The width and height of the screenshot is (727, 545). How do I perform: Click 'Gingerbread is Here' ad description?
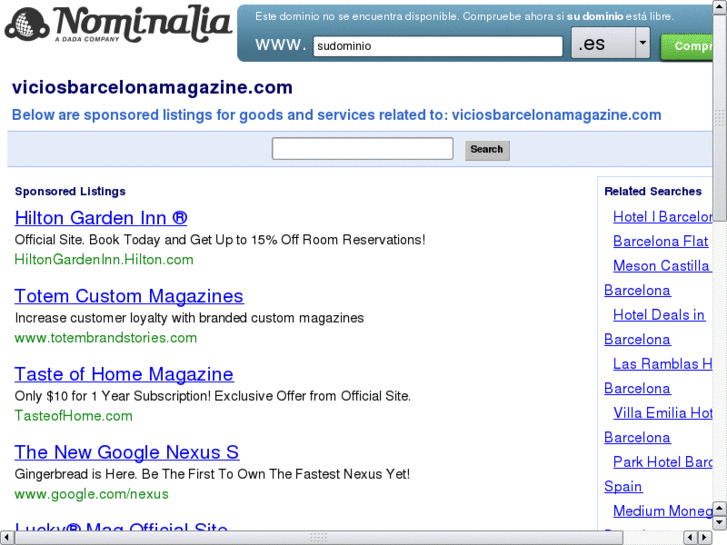click(x=212, y=474)
